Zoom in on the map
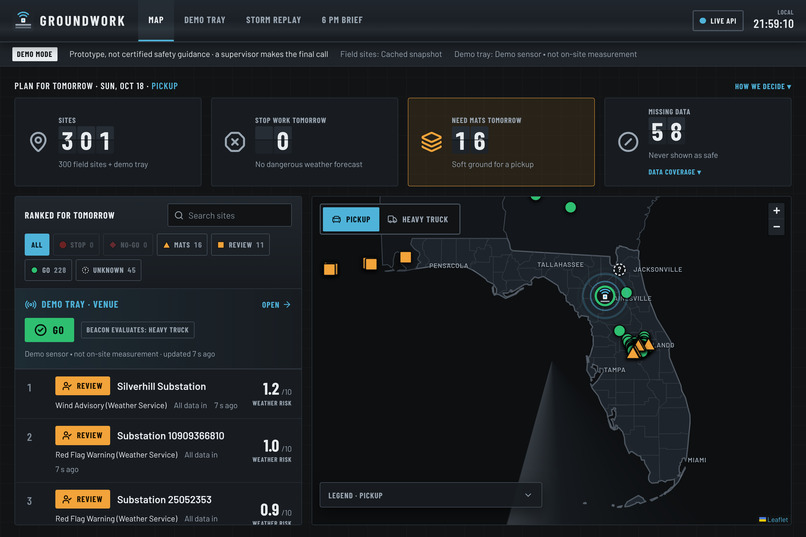Screen dimensions: 806x537 [776, 210]
